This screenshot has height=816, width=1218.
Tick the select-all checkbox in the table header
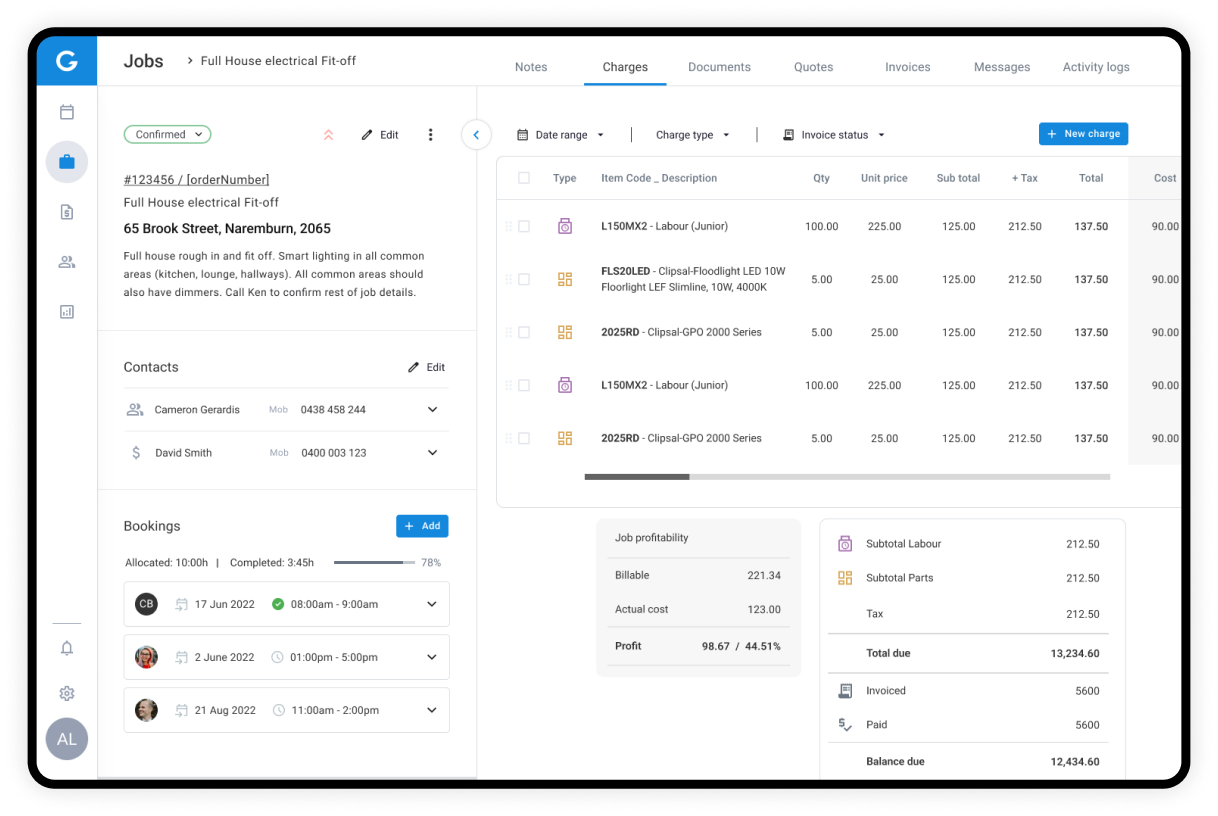[524, 178]
